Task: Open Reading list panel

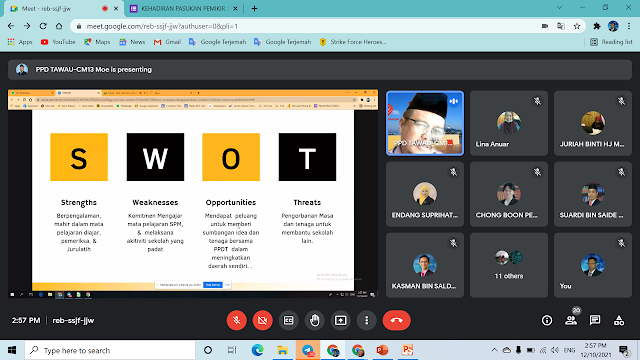Action: pyautogui.click(x=611, y=42)
